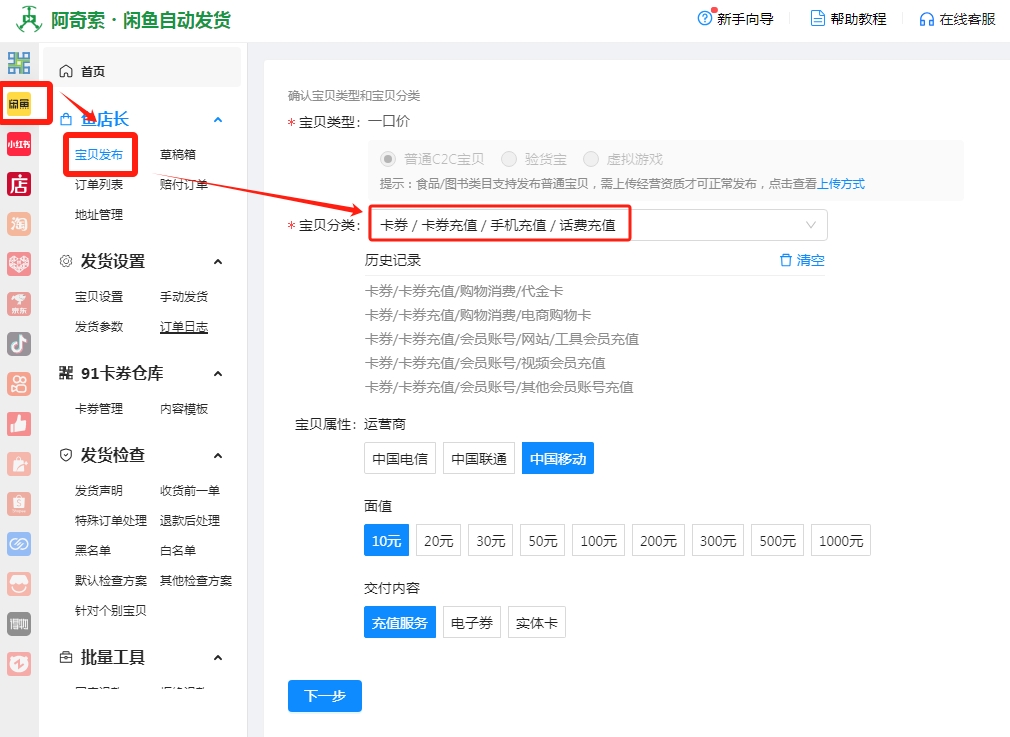
Task: Select the 10元 face value
Action: [386, 541]
